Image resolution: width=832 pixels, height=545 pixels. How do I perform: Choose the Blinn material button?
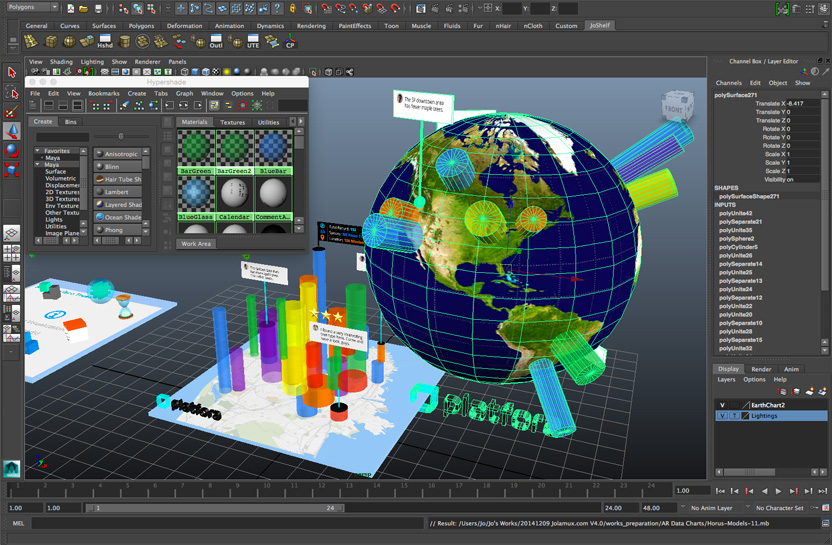coord(118,167)
